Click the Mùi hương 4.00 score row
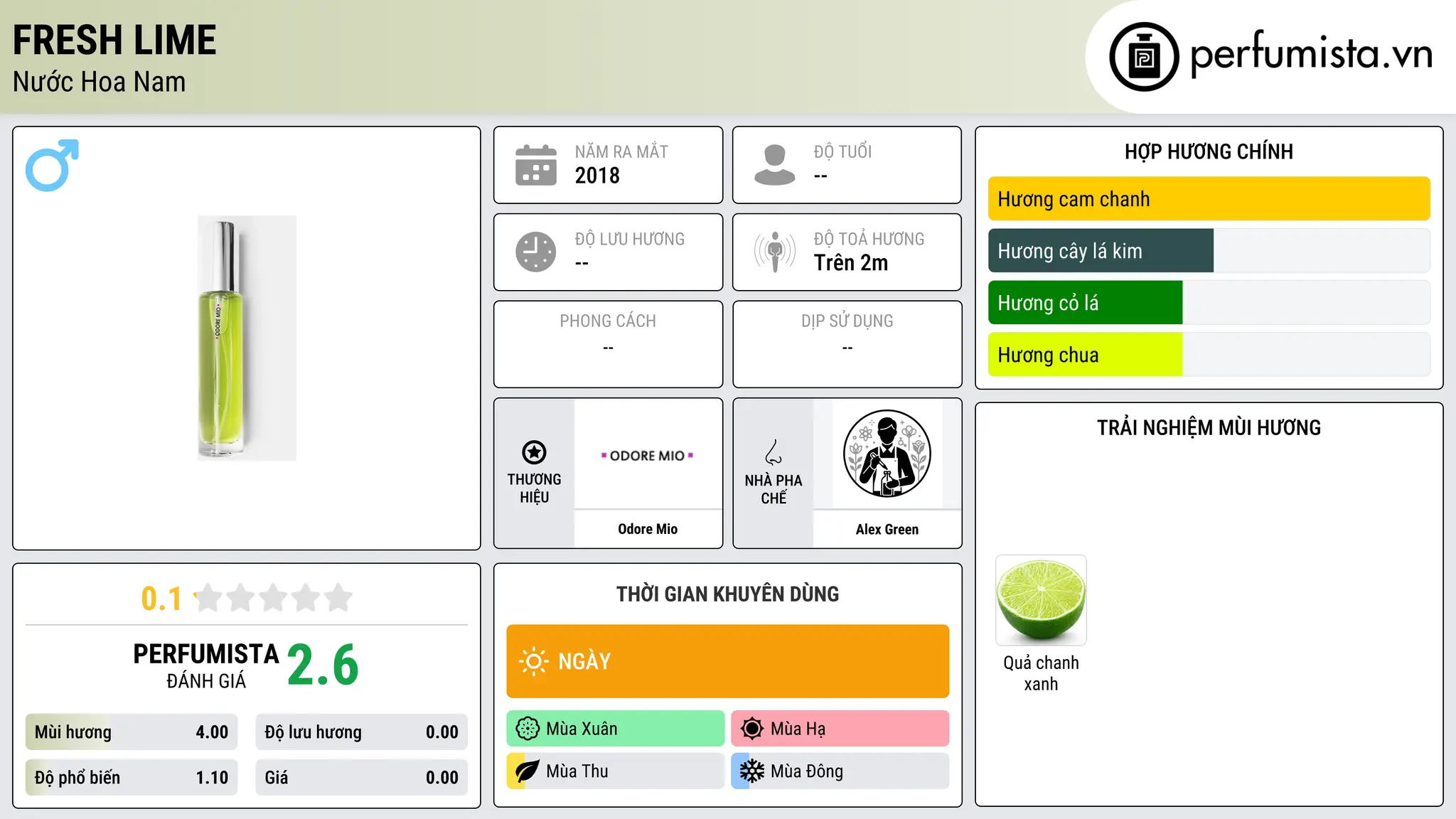 click(x=132, y=732)
